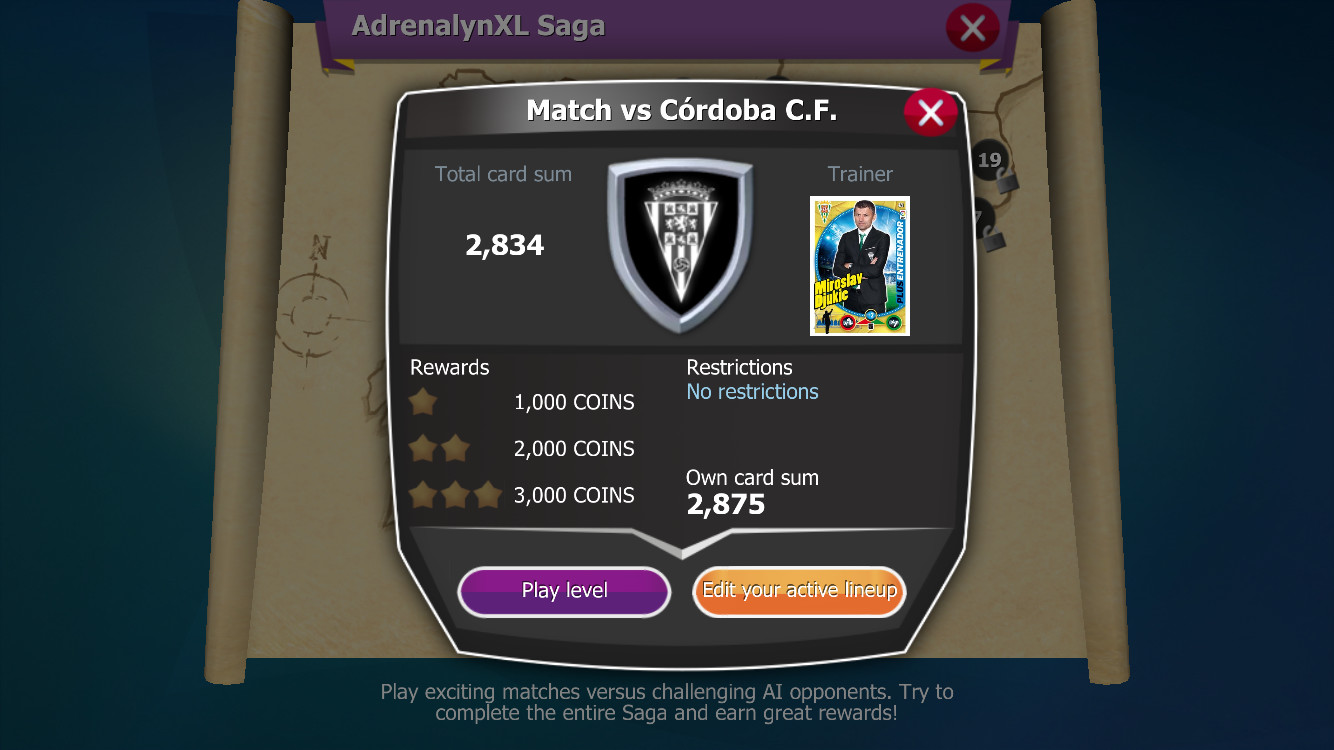
Task: Click the Match vs Córdoba C.F. header
Action: pyautogui.click(x=682, y=110)
